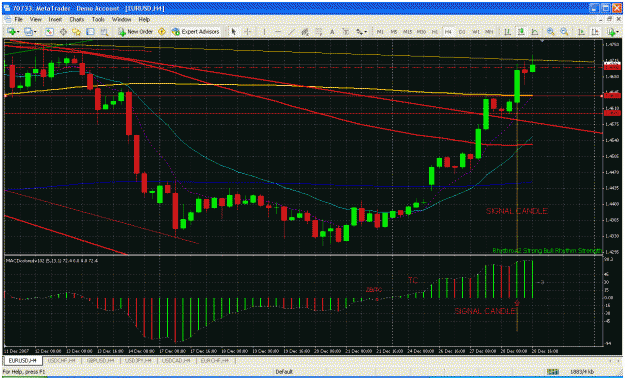Switch to M15 timeframe
Screen dimensions: 625x378
click(407, 32)
